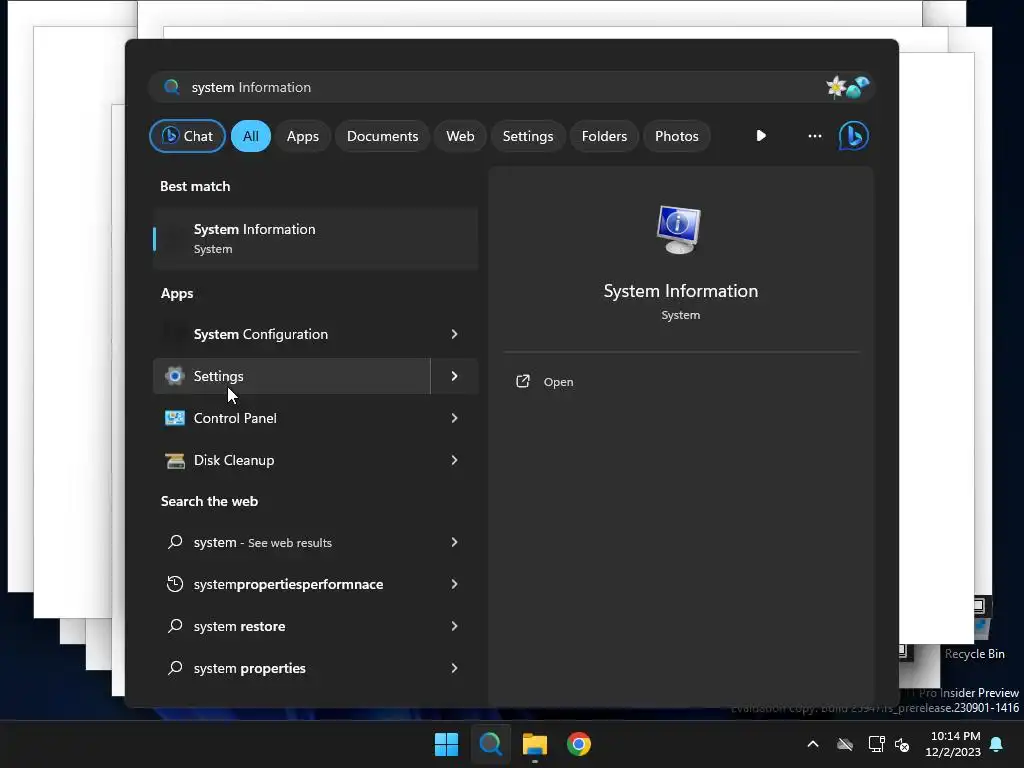Click the search magnifier icon in search box
The width and height of the screenshot is (1024, 768).
click(x=172, y=87)
